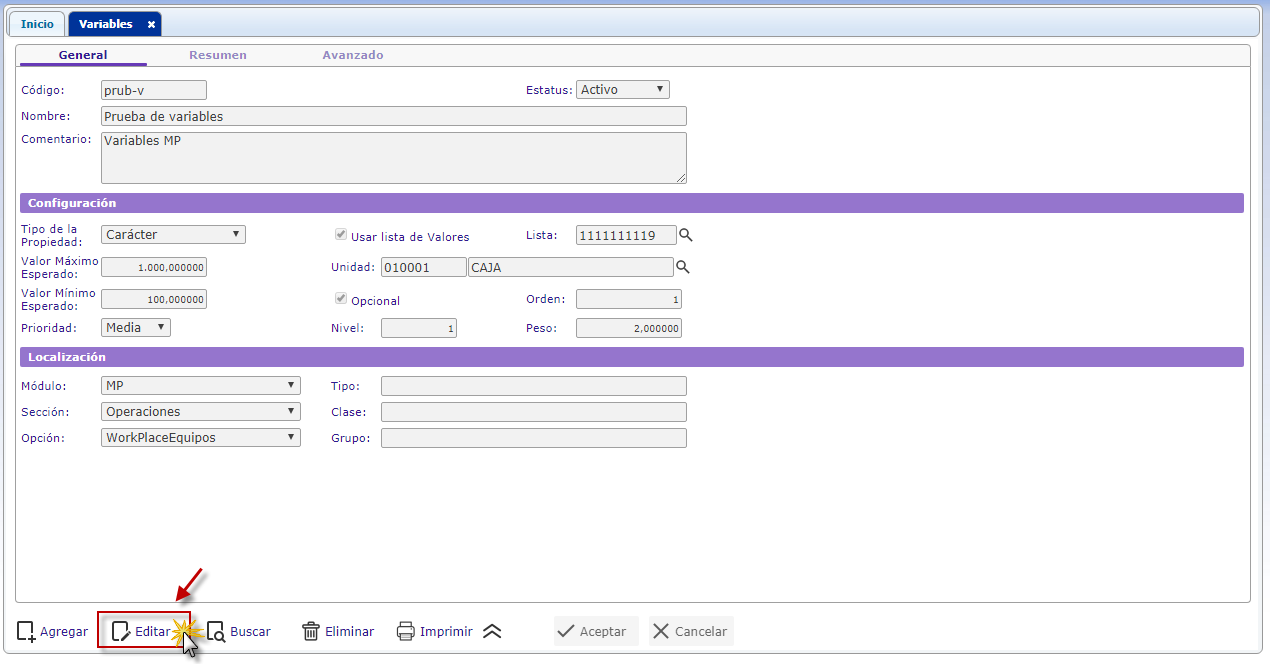The image size is (1270, 664).
Task: Switch to the Resumen tab
Action: point(218,55)
